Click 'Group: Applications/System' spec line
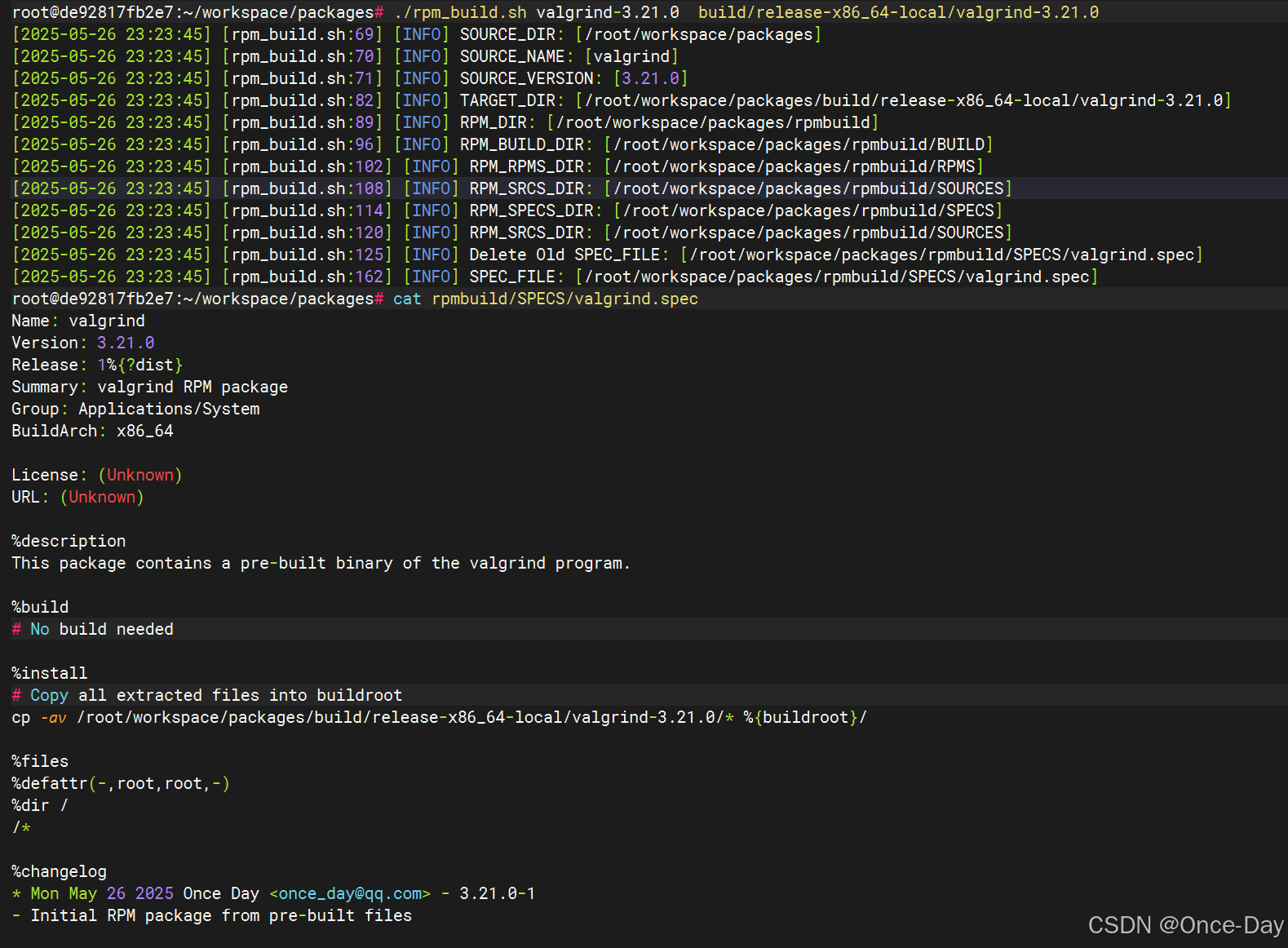Viewport: 1288px width, 948px height. [135, 409]
